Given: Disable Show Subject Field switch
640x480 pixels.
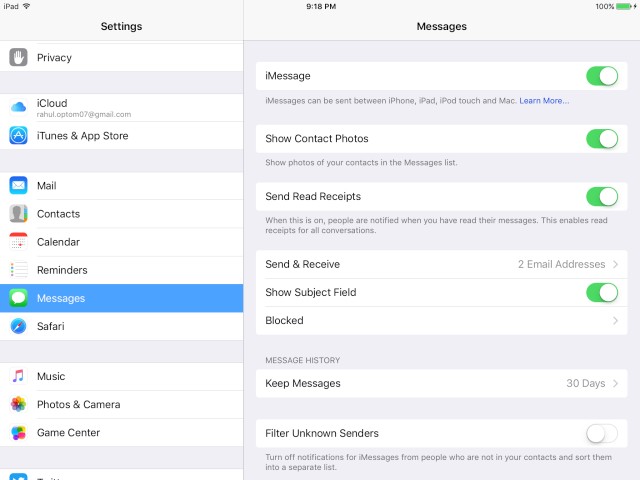Looking at the screenshot, I should [x=602, y=292].
